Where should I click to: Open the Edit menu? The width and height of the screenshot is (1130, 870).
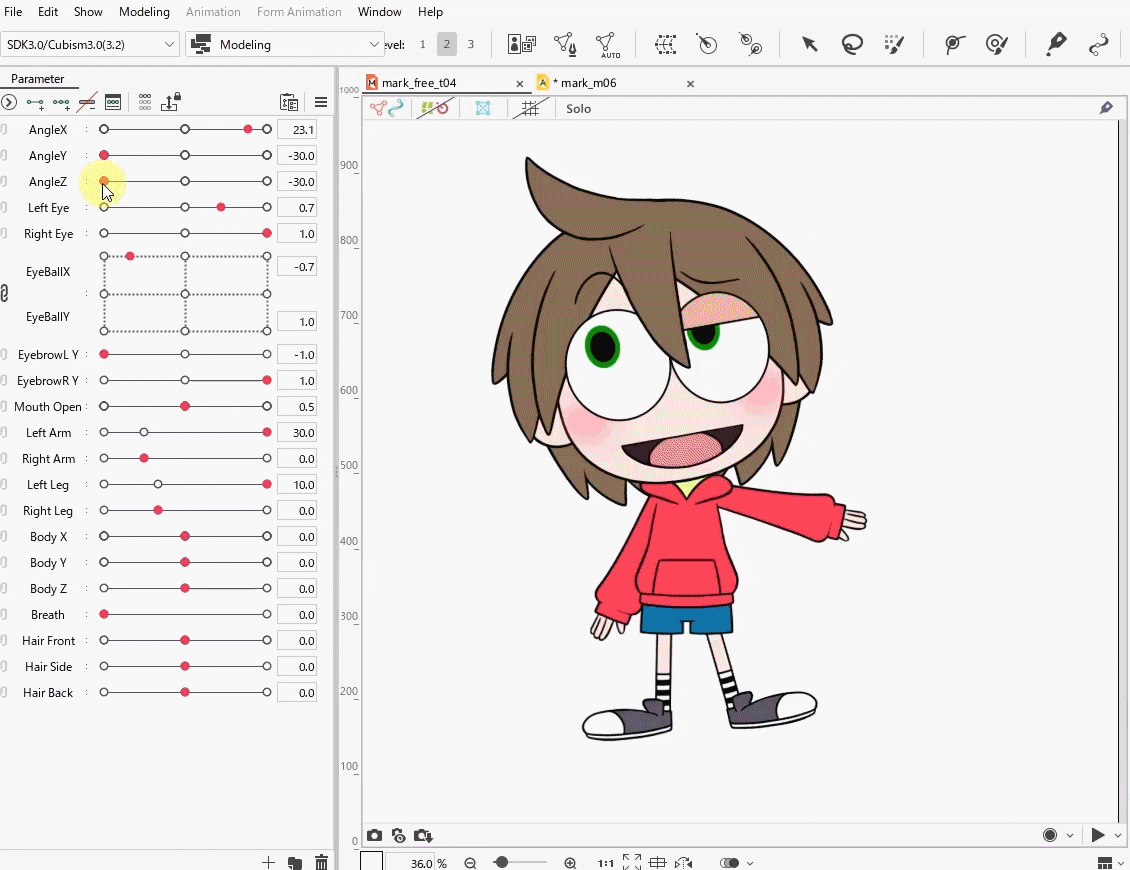click(x=48, y=12)
